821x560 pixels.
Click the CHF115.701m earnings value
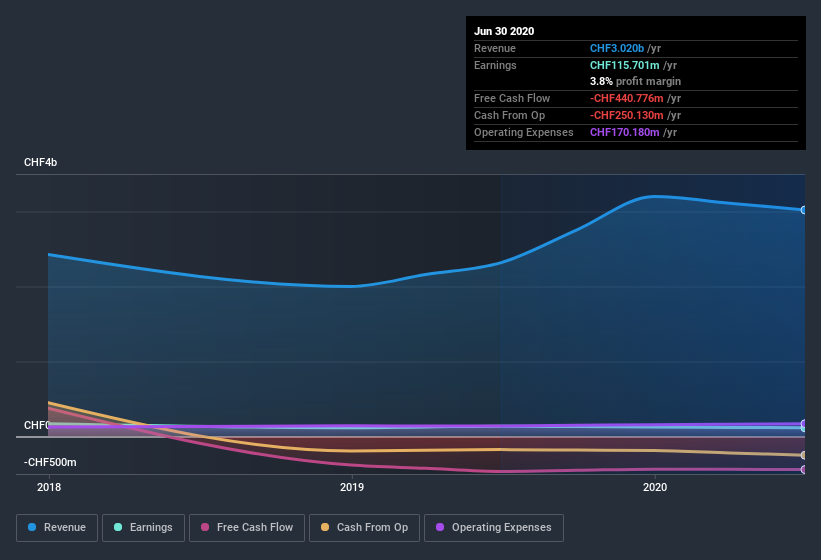click(625, 65)
